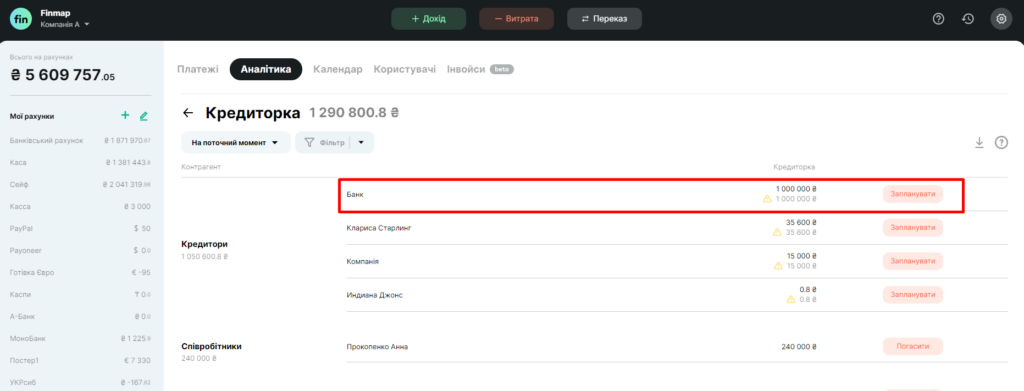Select Готівка Євро account
This screenshot has width=1024, height=391.
click(x=81, y=272)
